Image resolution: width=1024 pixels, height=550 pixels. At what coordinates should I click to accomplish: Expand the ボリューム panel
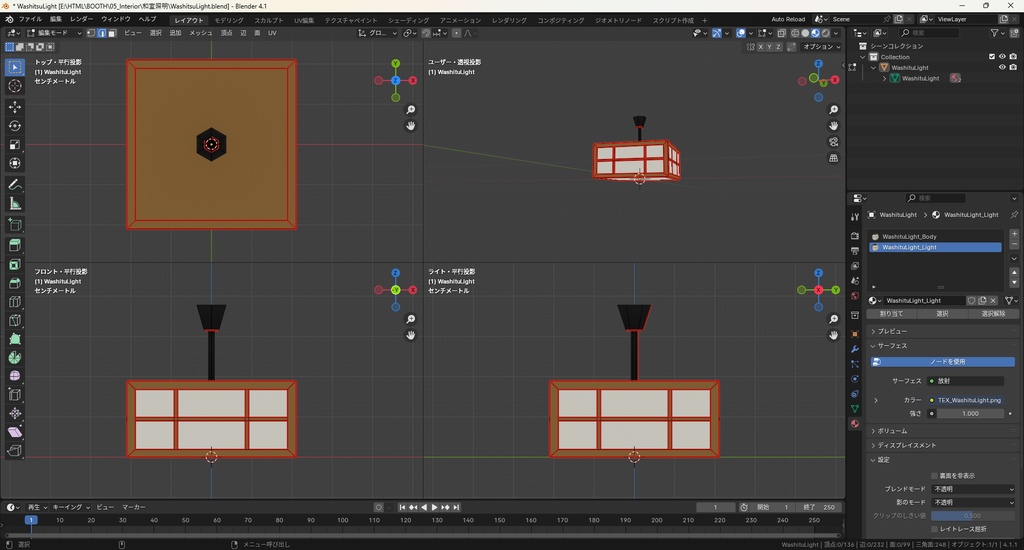point(892,431)
